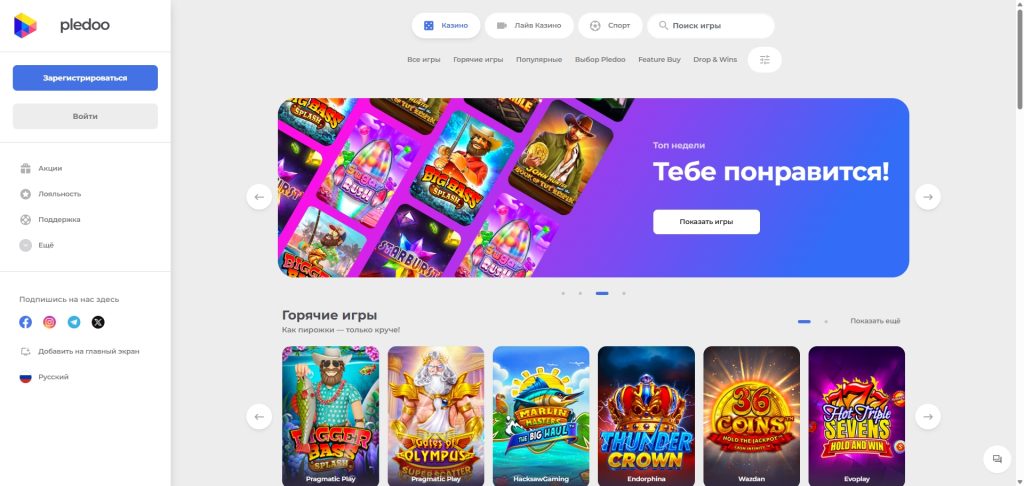Click the pledoo logo
Screen dimensions: 1024x486
click(62, 25)
